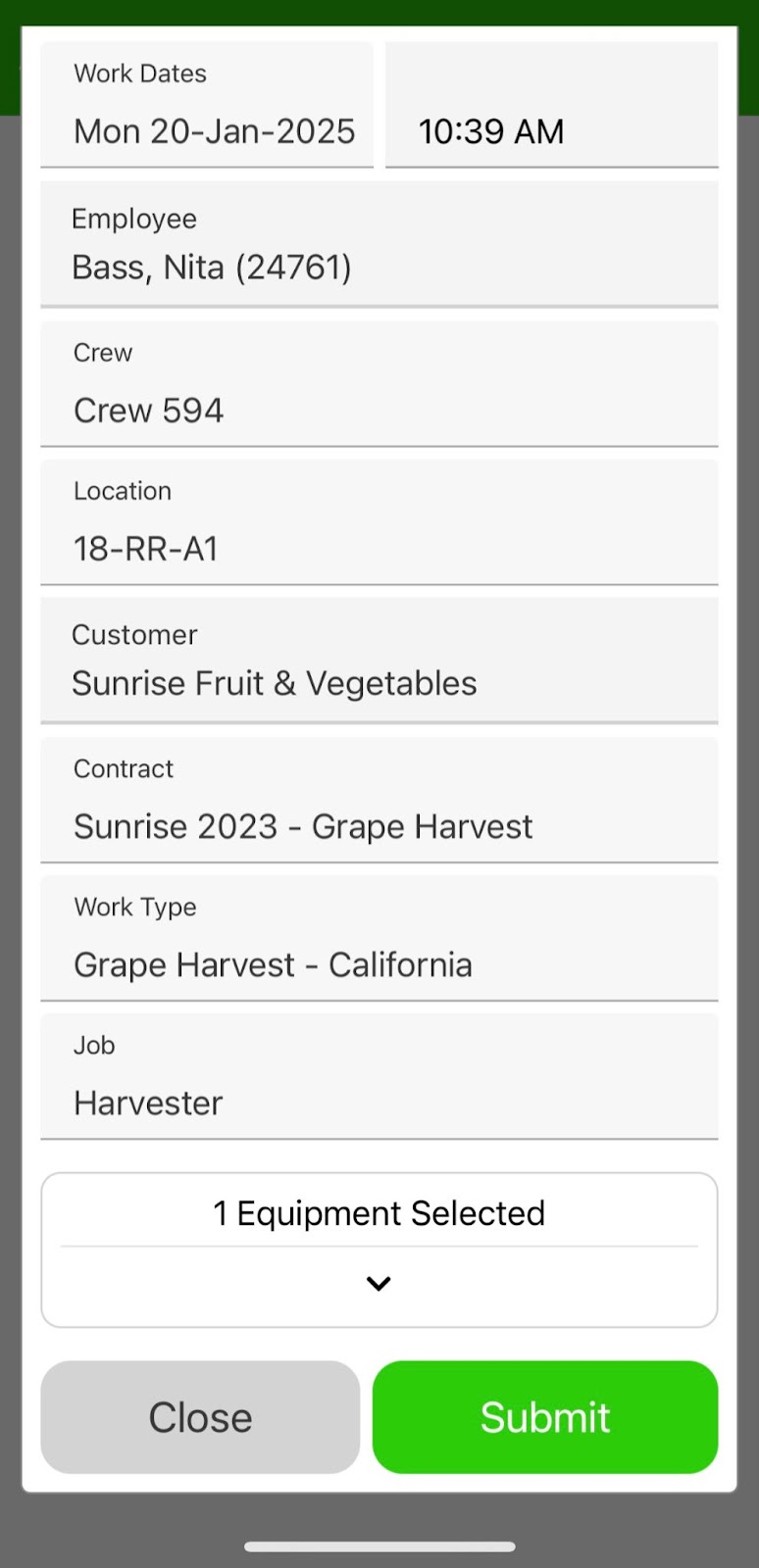Tap the Location label text

(x=123, y=491)
